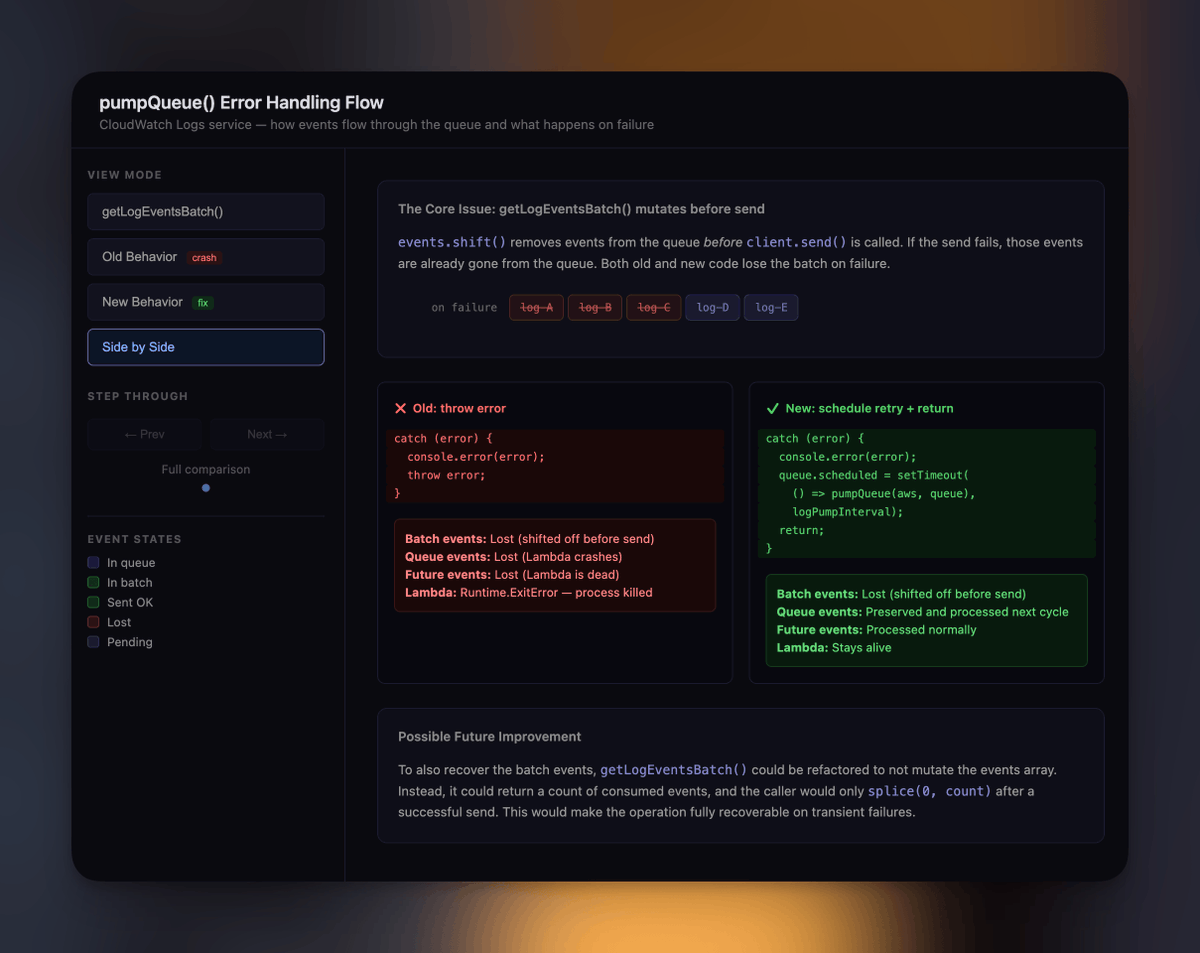
Task: Click 'Lambda: Runtime.ExitError — process killed' line
Action: click(x=528, y=593)
